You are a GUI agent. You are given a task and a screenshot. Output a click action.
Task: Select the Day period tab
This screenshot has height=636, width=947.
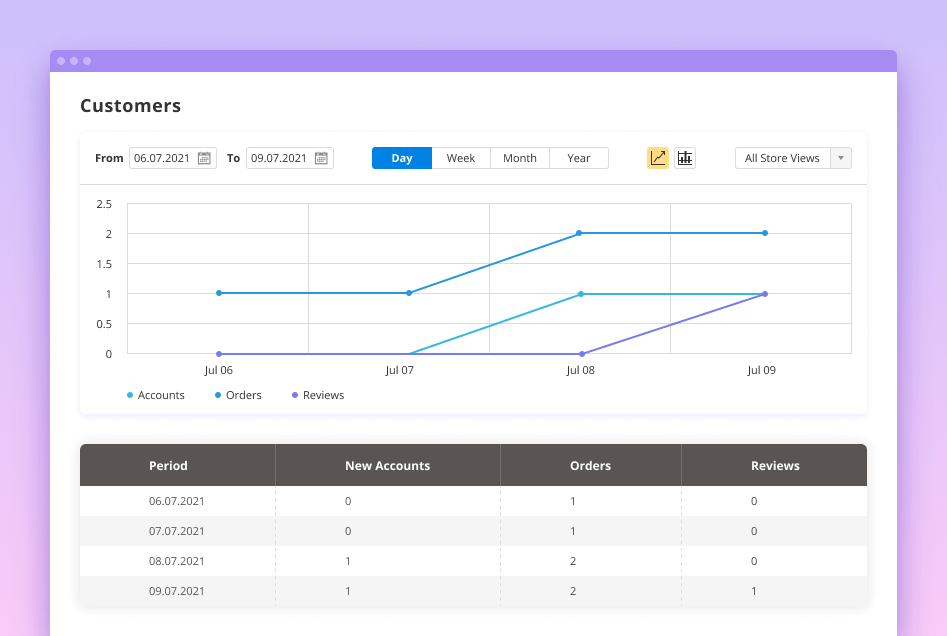(402, 158)
